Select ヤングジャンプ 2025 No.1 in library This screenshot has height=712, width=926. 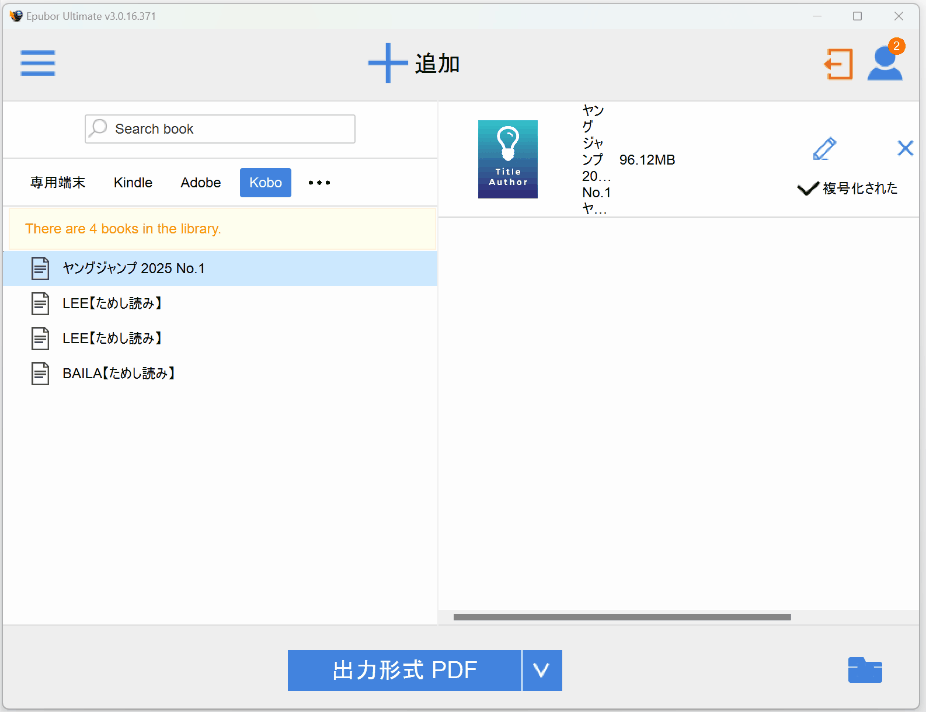click(220, 269)
